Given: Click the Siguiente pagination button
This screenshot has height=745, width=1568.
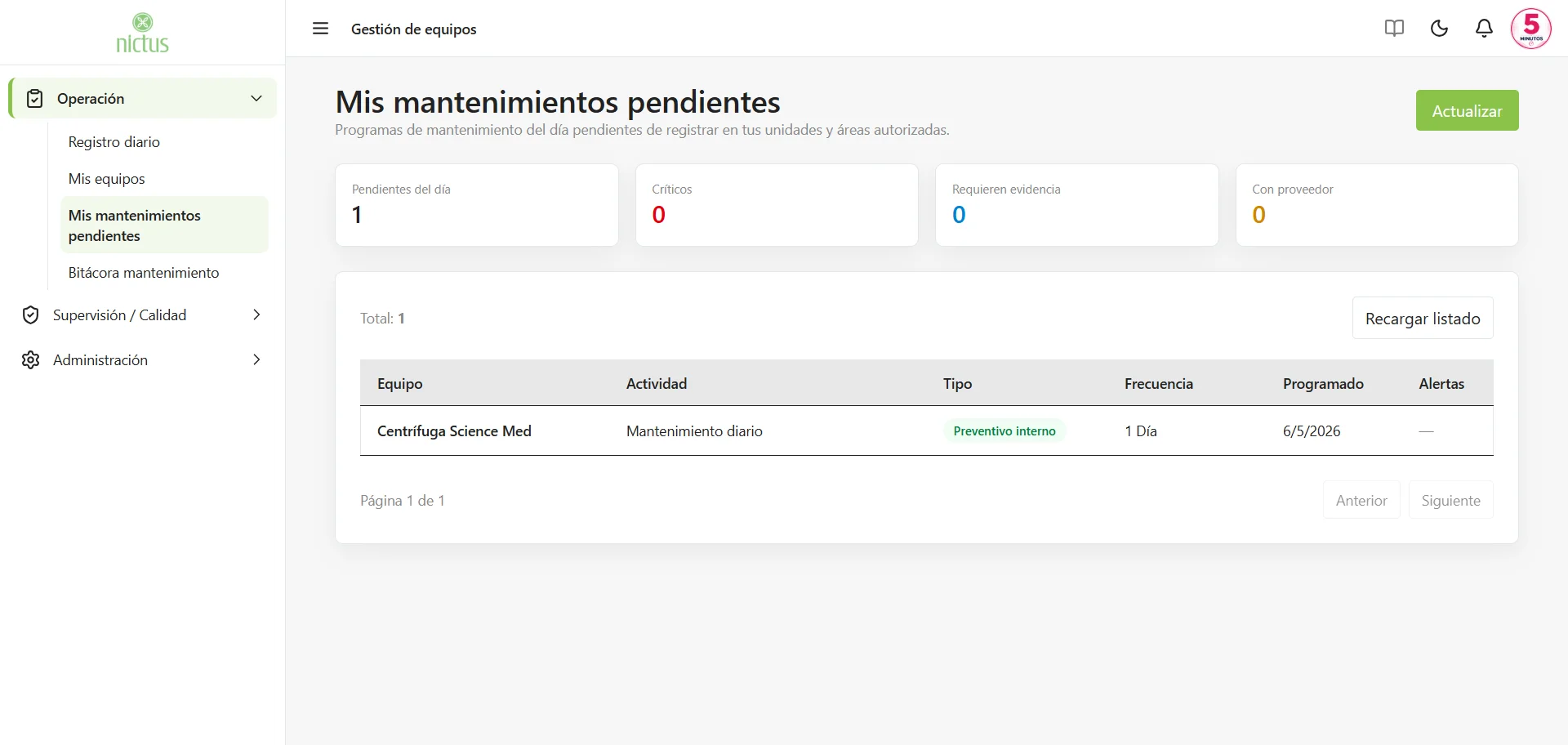Looking at the screenshot, I should point(1450,501).
